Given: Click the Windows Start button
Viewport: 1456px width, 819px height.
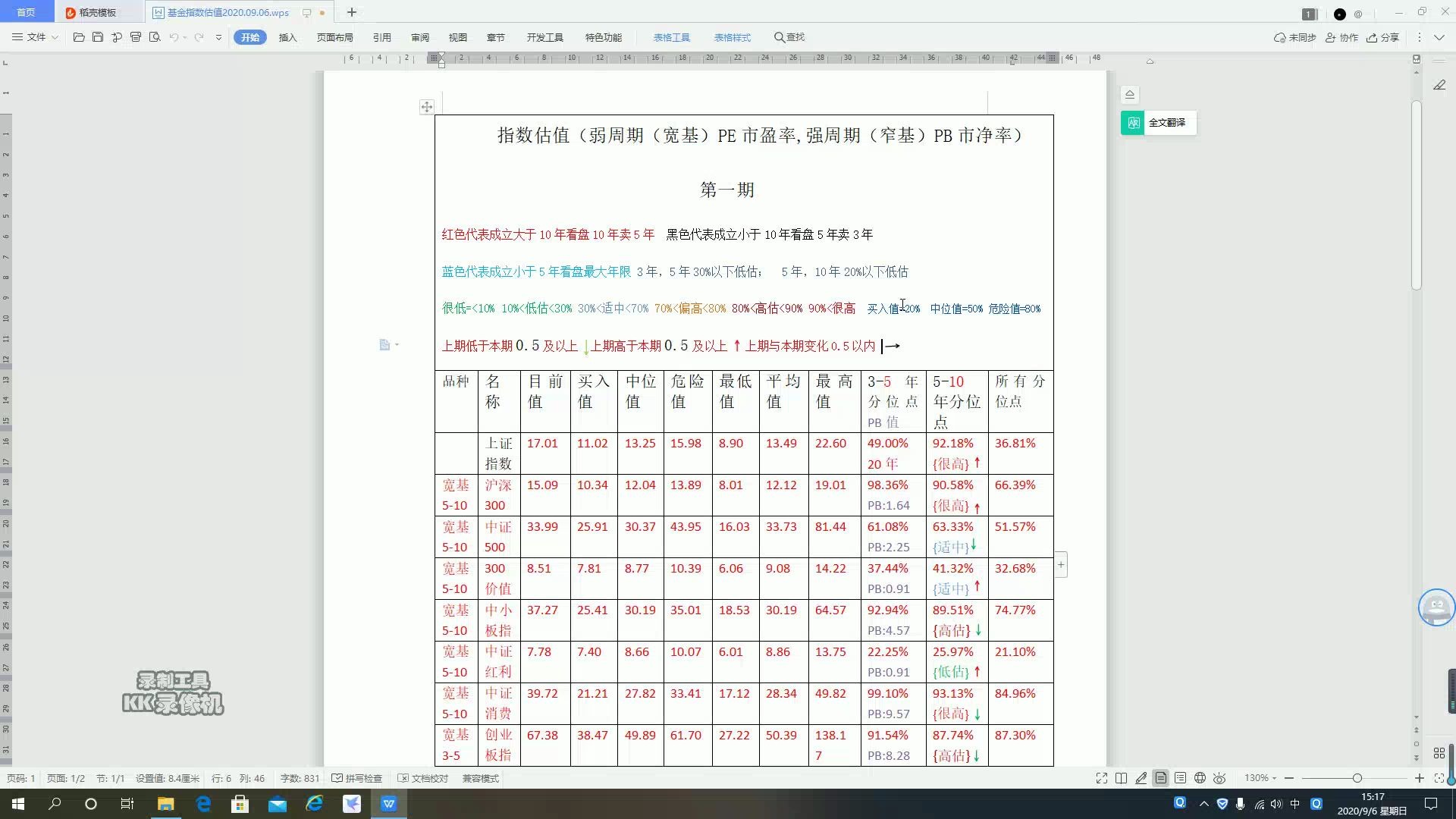Looking at the screenshot, I should coord(18,804).
